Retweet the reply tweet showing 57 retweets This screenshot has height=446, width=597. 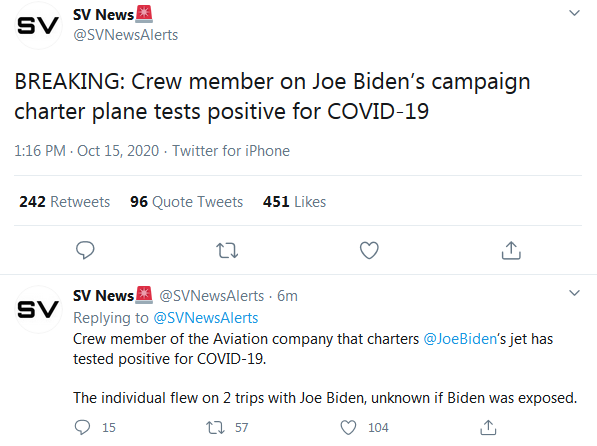tap(215, 427)
